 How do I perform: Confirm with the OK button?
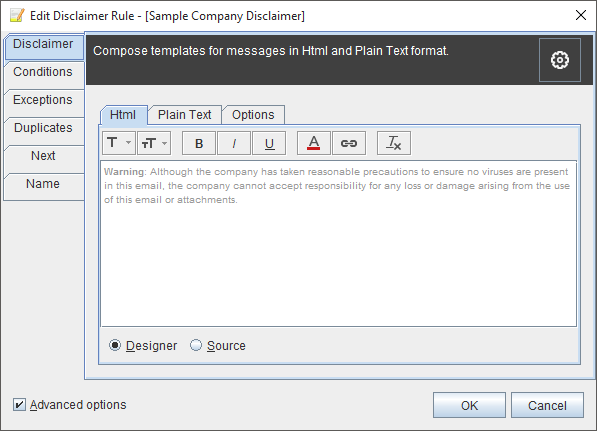click(469, 405)
